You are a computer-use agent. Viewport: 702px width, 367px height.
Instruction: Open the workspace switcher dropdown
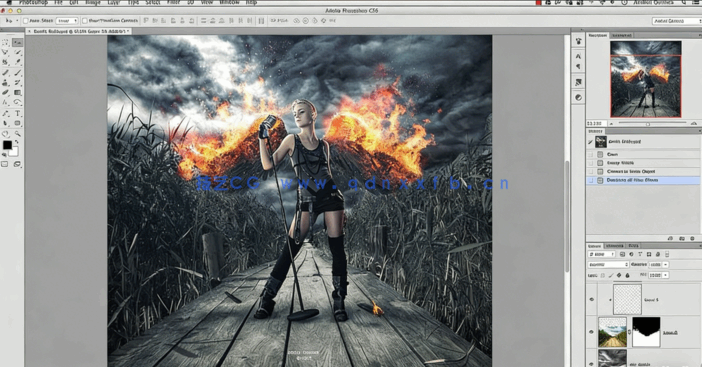676,21
